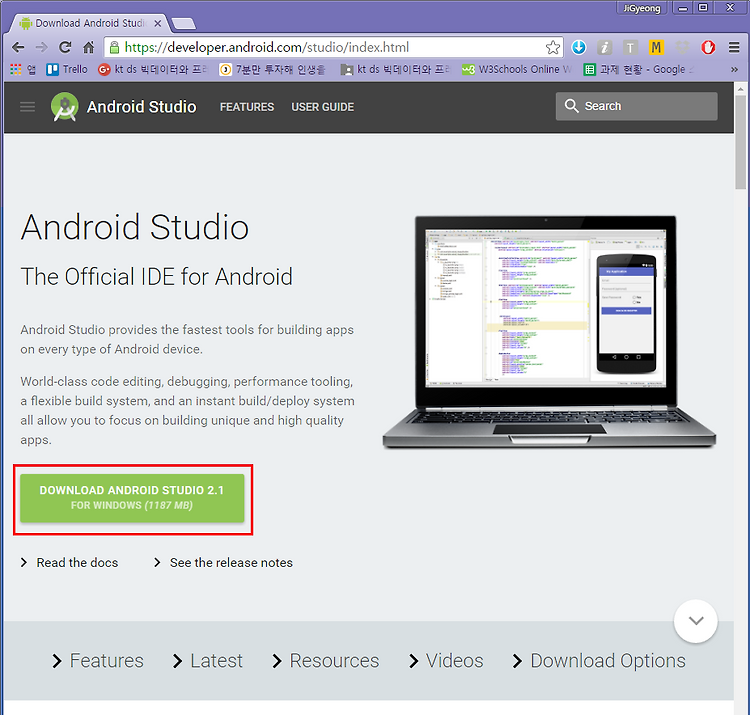The height and width of the screenshot is (715, 750).
Task: Click the Android Studio header title text
Action: tap(142, 107)
